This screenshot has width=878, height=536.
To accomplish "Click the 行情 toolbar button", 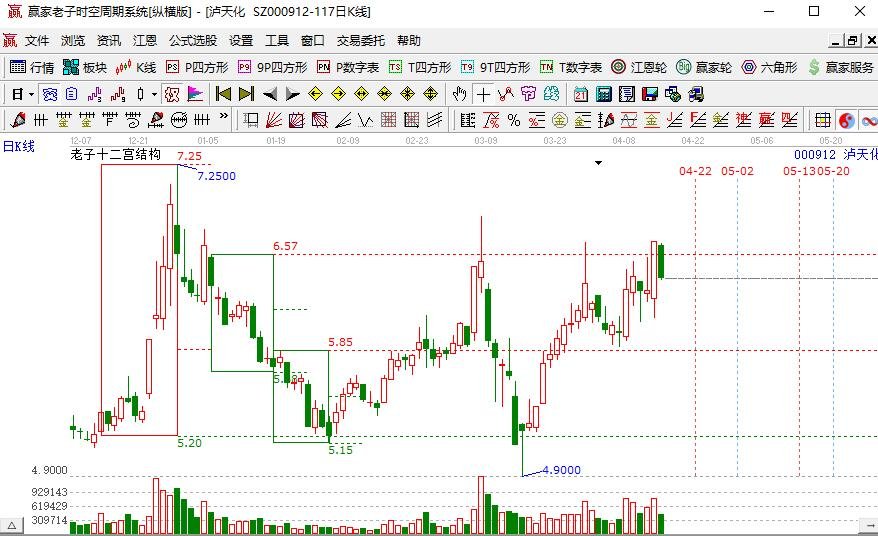I will 32,67.
